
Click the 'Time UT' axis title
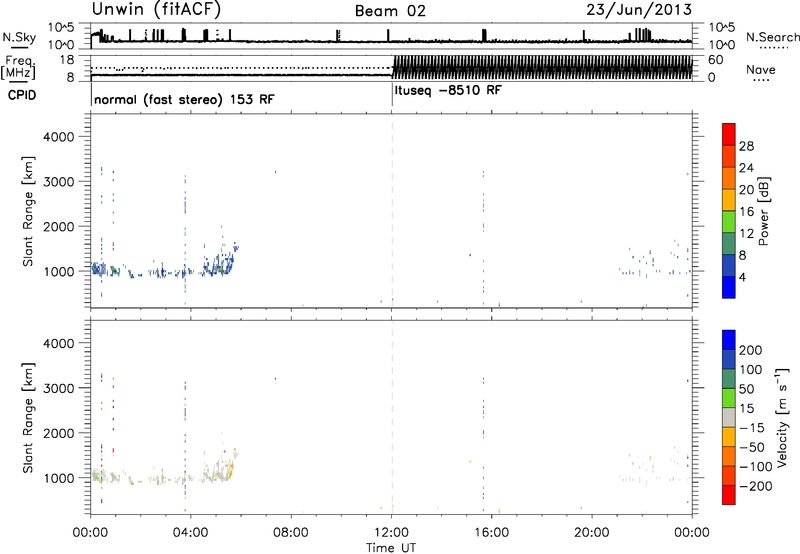coord(391,548)
